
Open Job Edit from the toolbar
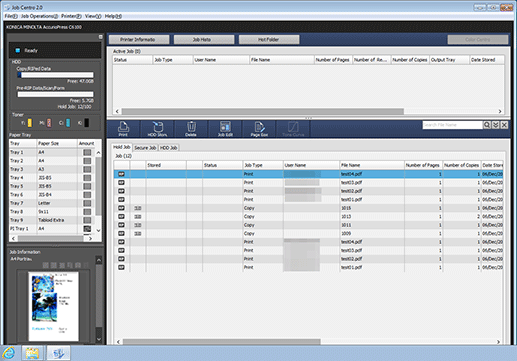pyautogui.click(x=225, y=129)
